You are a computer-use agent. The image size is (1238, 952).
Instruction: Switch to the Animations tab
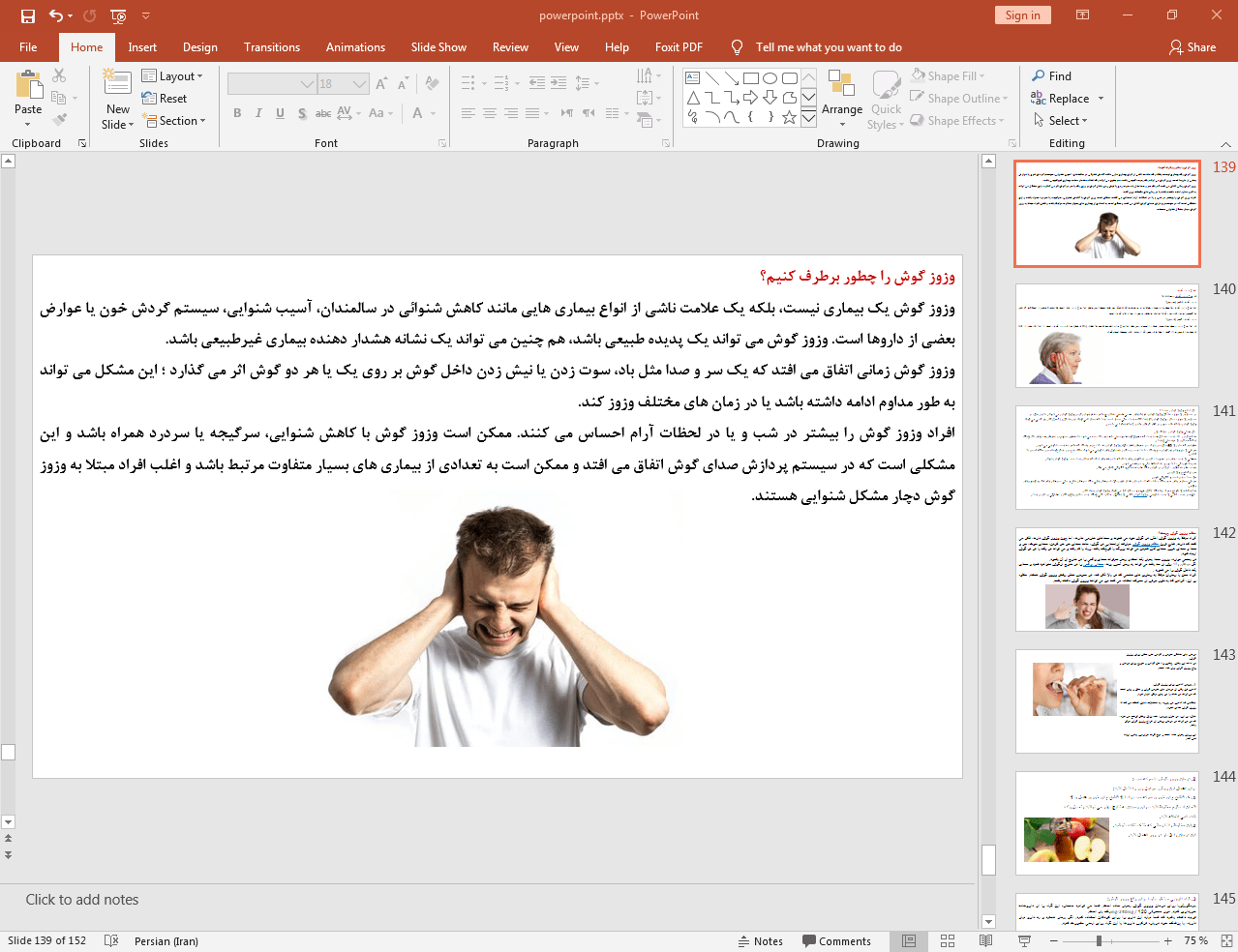tap(355, 46)
